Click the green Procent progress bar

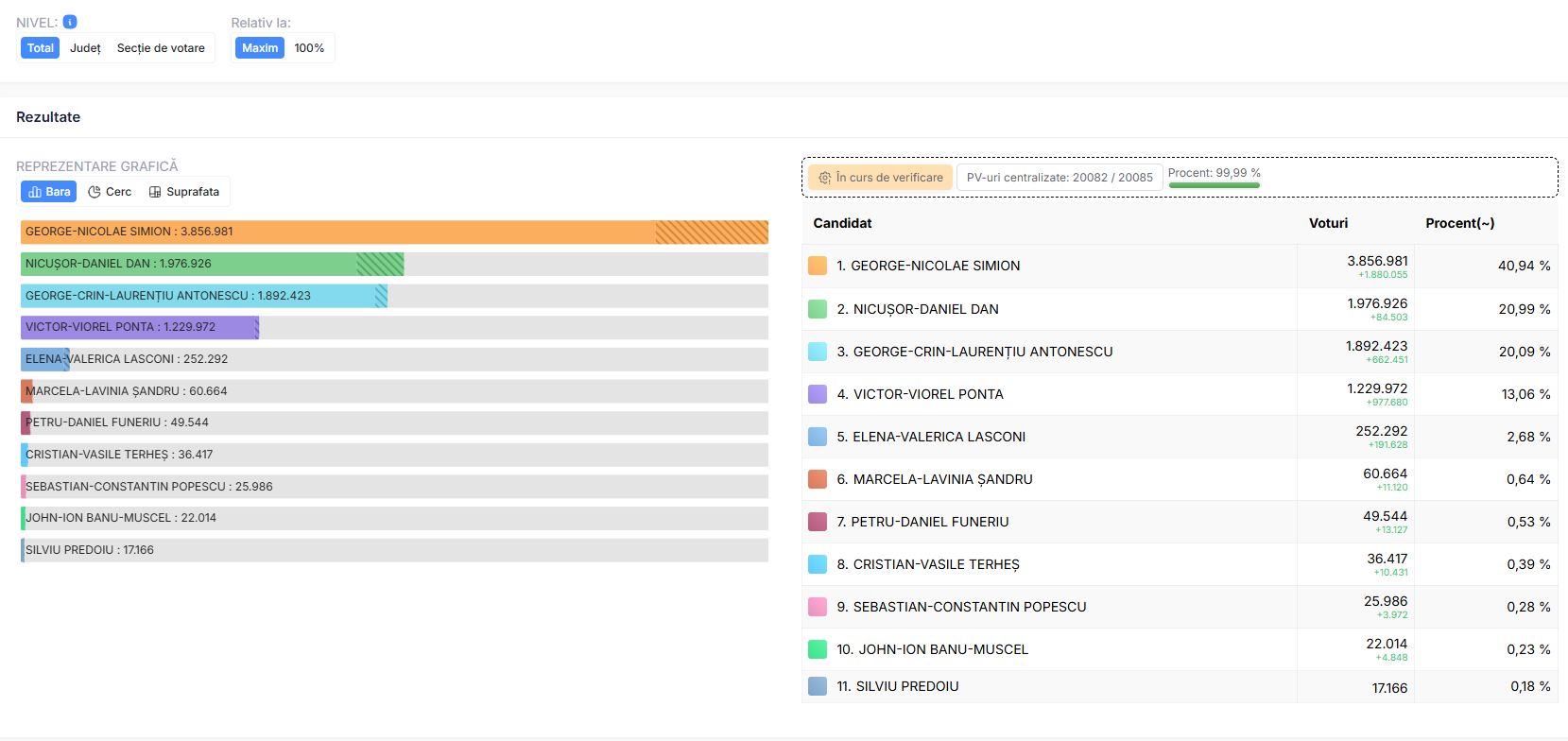(x=1214, y=185)
